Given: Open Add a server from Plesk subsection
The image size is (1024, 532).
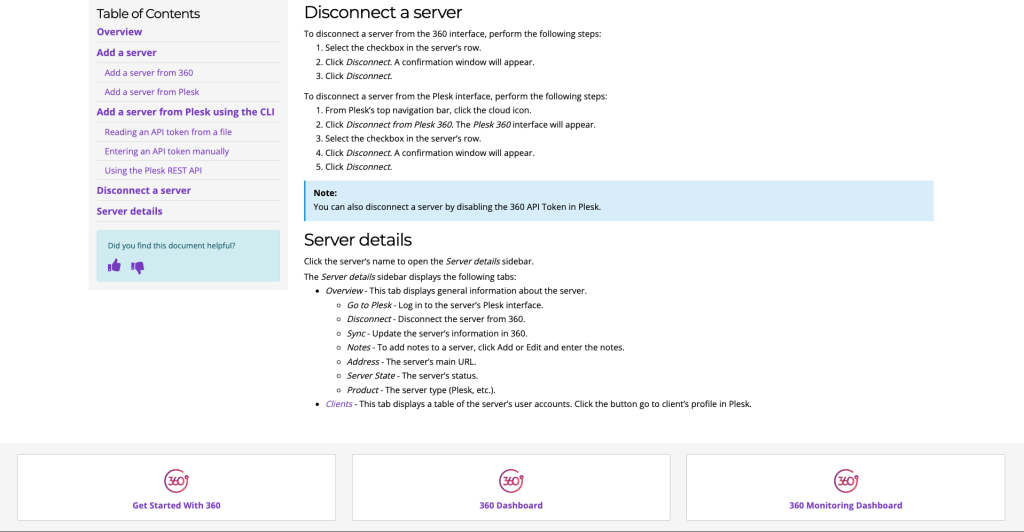Looking at the screenshot, I should [x=151, y=92].
